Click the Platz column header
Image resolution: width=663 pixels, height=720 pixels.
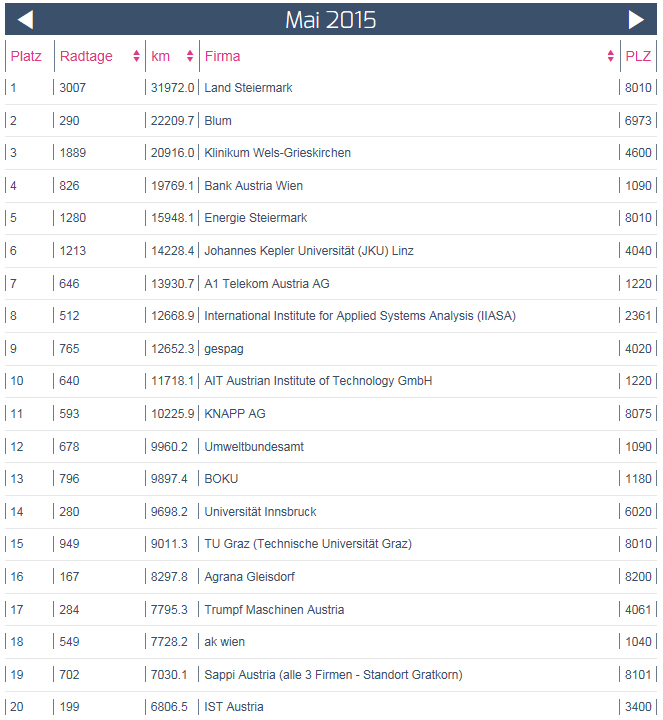[26, 57]
